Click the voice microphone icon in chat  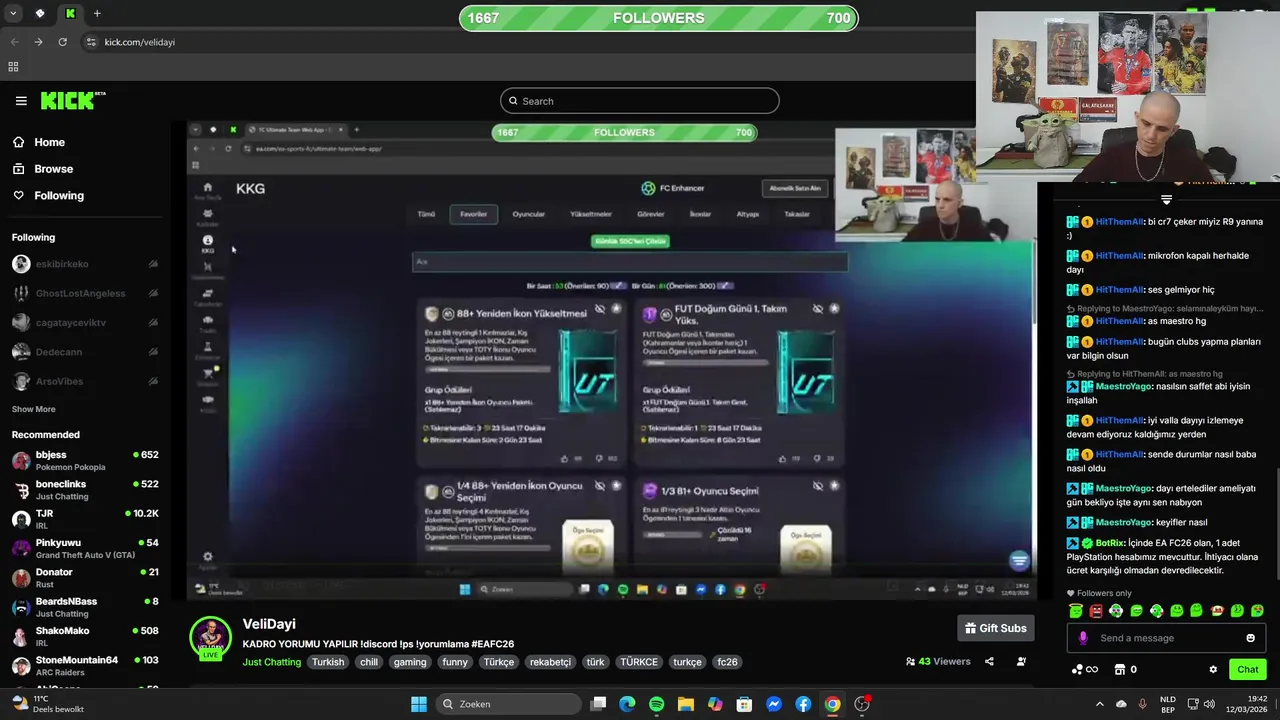click(1083, 638)
